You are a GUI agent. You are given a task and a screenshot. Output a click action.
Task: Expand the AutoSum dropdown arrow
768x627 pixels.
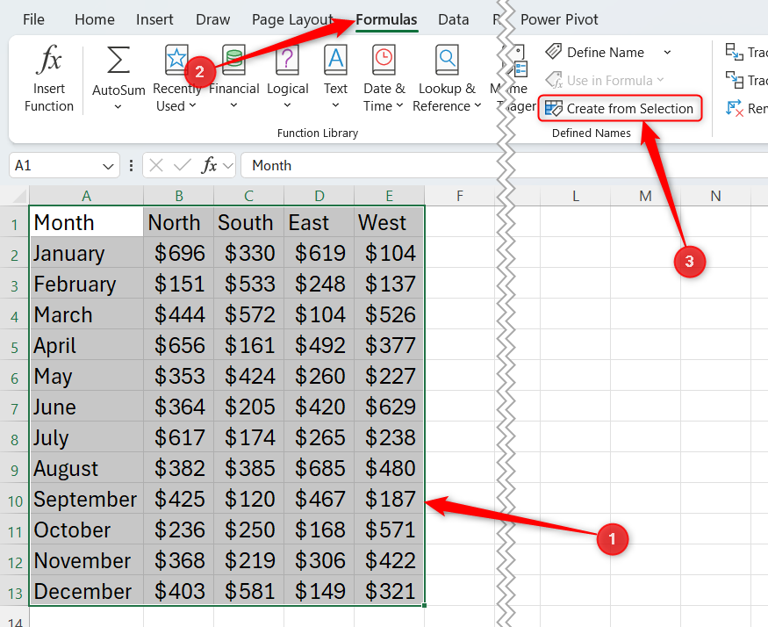(x=118, y=107)
